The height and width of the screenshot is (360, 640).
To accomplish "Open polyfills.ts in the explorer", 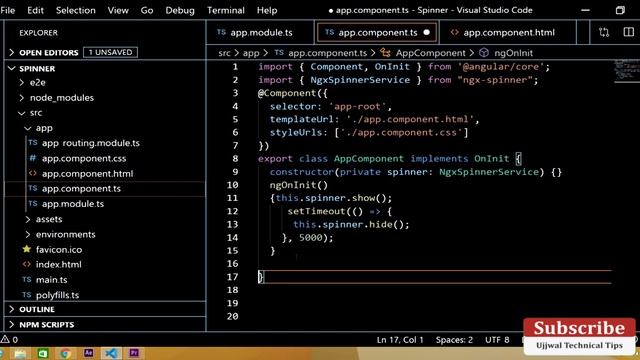I will point(57,295).
